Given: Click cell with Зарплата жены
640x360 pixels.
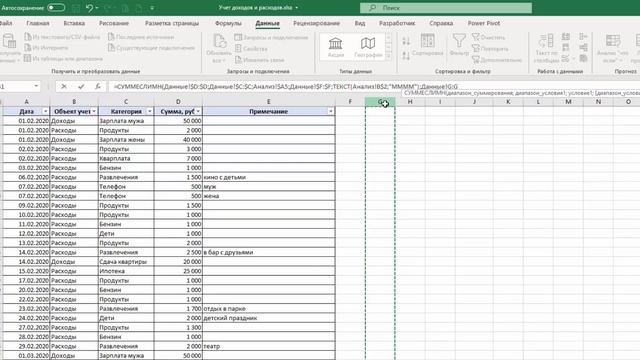Looking at the screenshot, I should coord(126,140).
